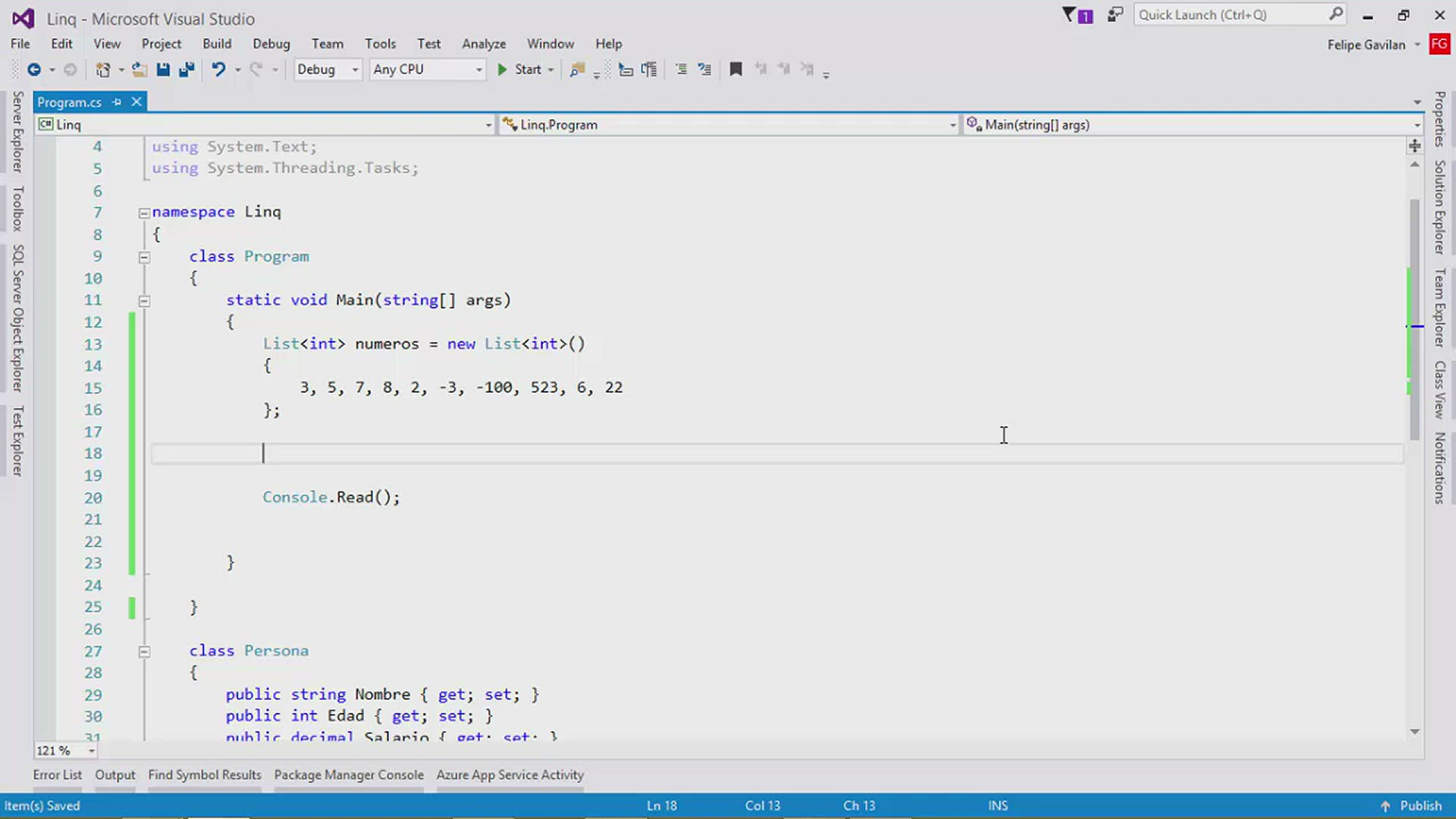Click the Uncomment selected lines icon
The image size is (1456, 819).
point(704,70)
